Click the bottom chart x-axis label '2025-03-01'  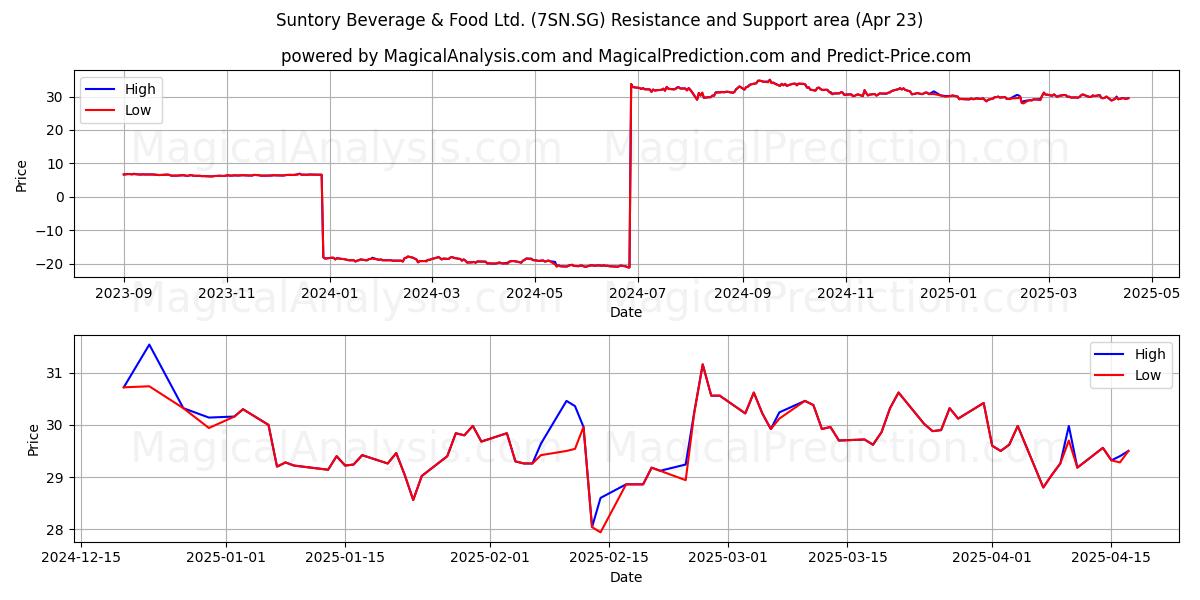pos(728,558)
